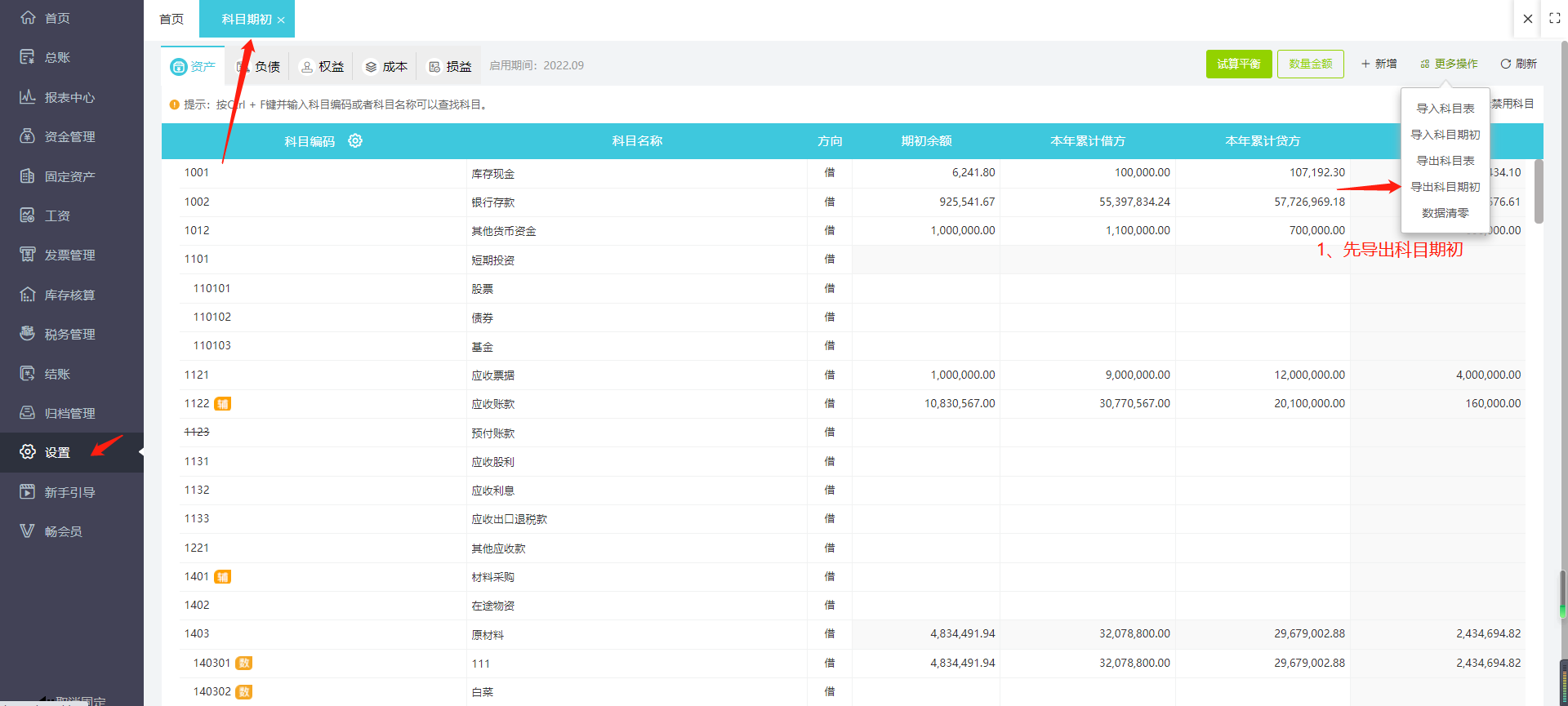
Task: Click the green 试算平衡 button
Action: click(x=1238, y=64)
